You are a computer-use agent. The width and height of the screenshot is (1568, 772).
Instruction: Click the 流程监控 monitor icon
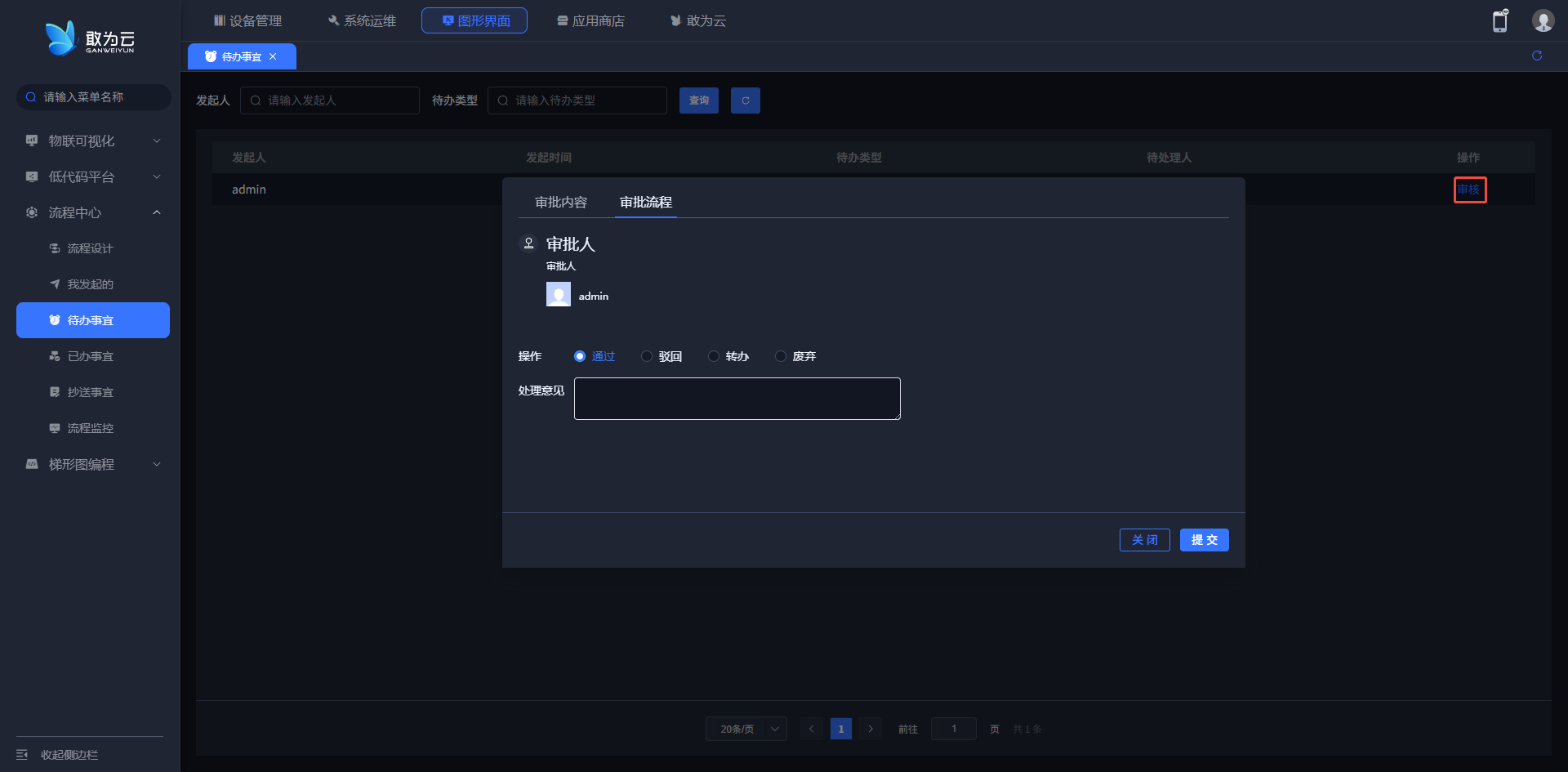click(55, 428)
